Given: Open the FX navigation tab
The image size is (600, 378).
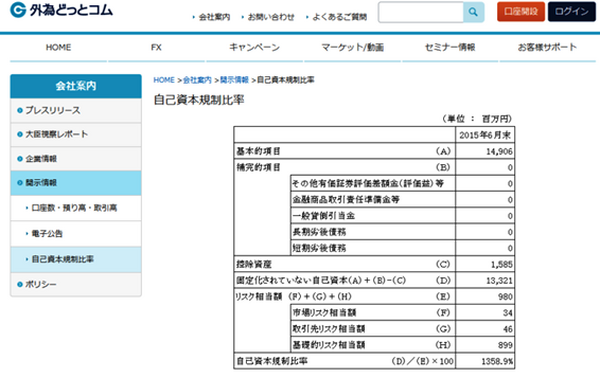Looking at the screenshot, I should tap(156, 47).
